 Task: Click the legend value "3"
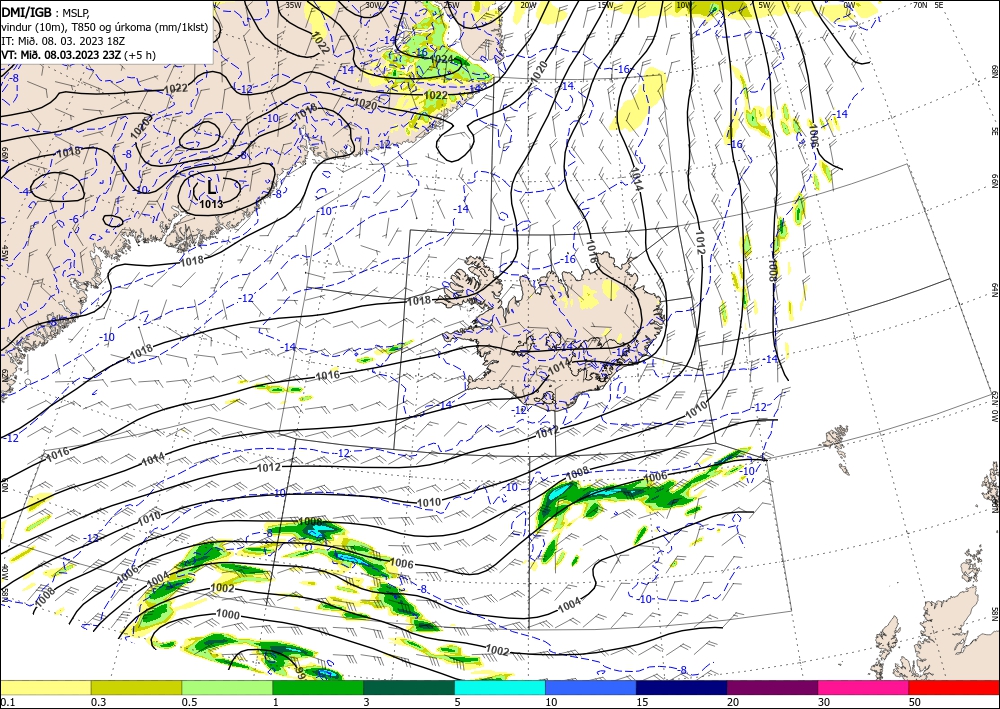point(366,702)
